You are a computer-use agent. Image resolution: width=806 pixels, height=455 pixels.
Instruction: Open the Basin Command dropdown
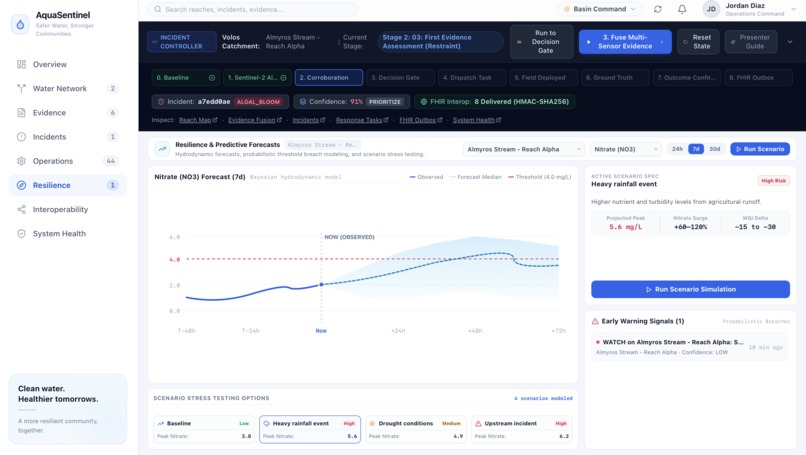599,9
